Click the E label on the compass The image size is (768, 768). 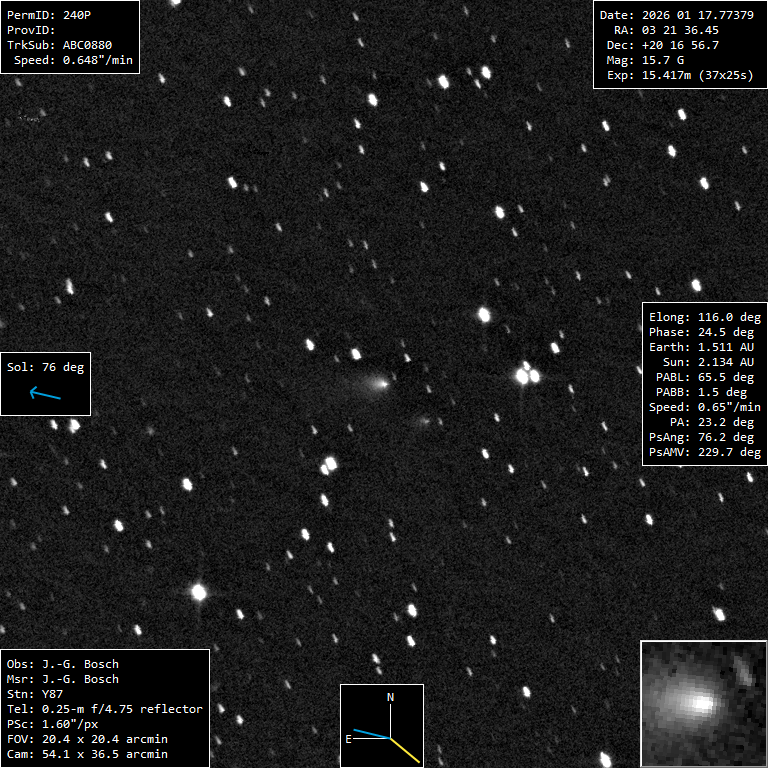click(x=349, y=739)
